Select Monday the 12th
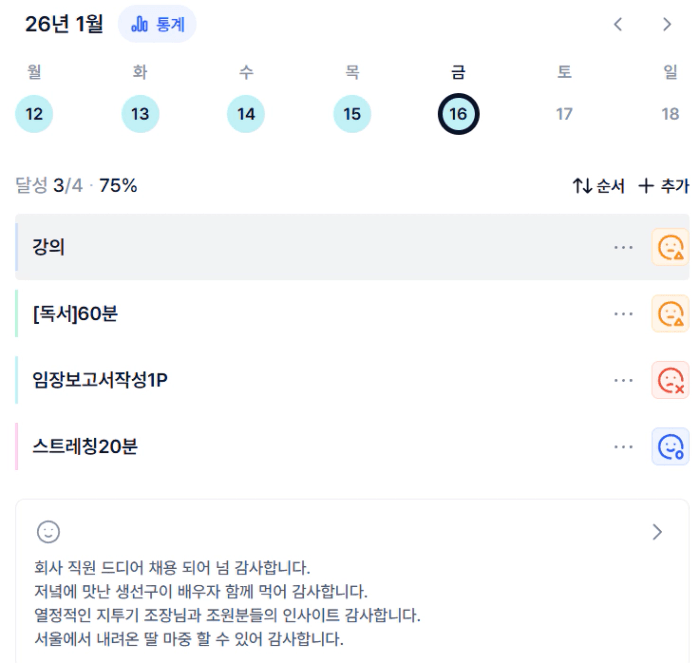Viewport: 700px width, 663px height. point(34,114)
